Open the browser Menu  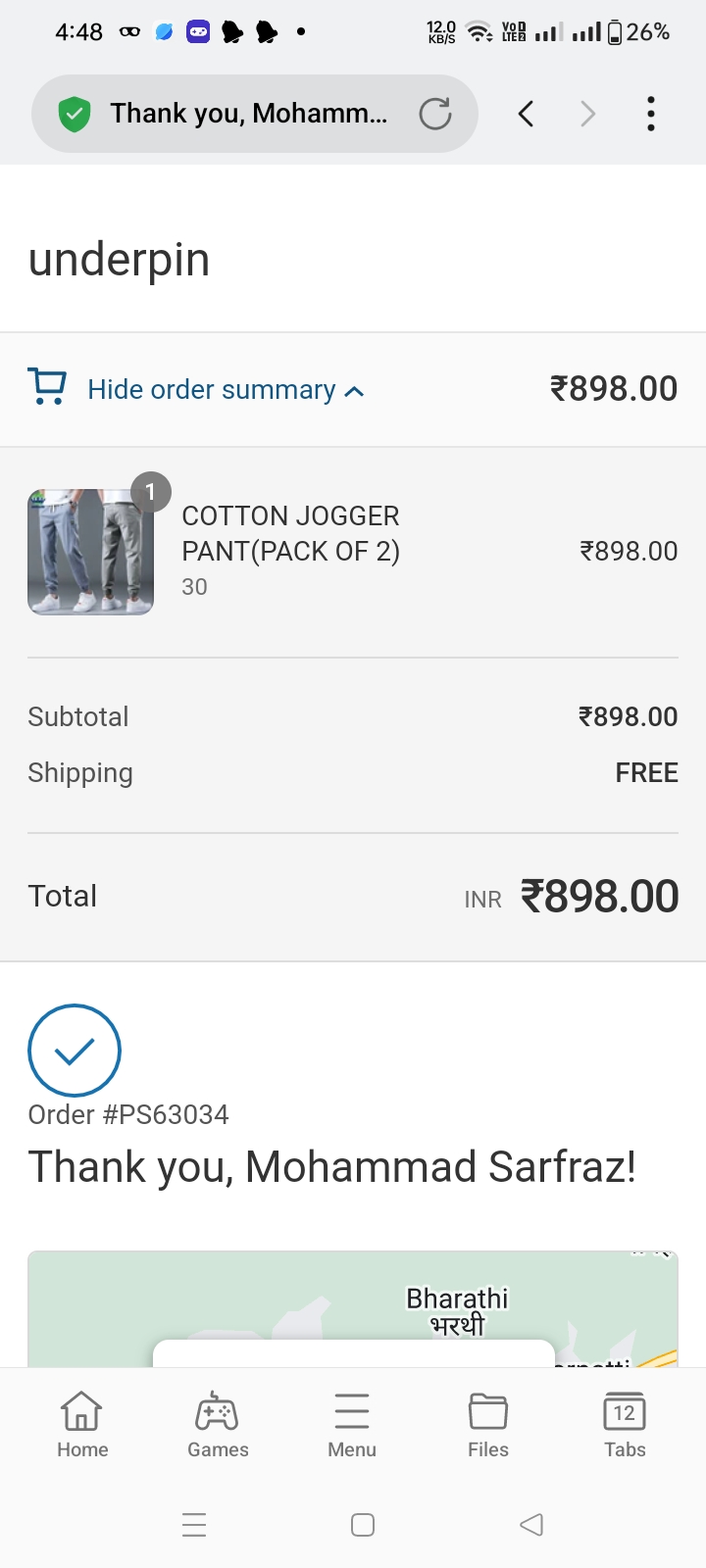point(352,1424)
